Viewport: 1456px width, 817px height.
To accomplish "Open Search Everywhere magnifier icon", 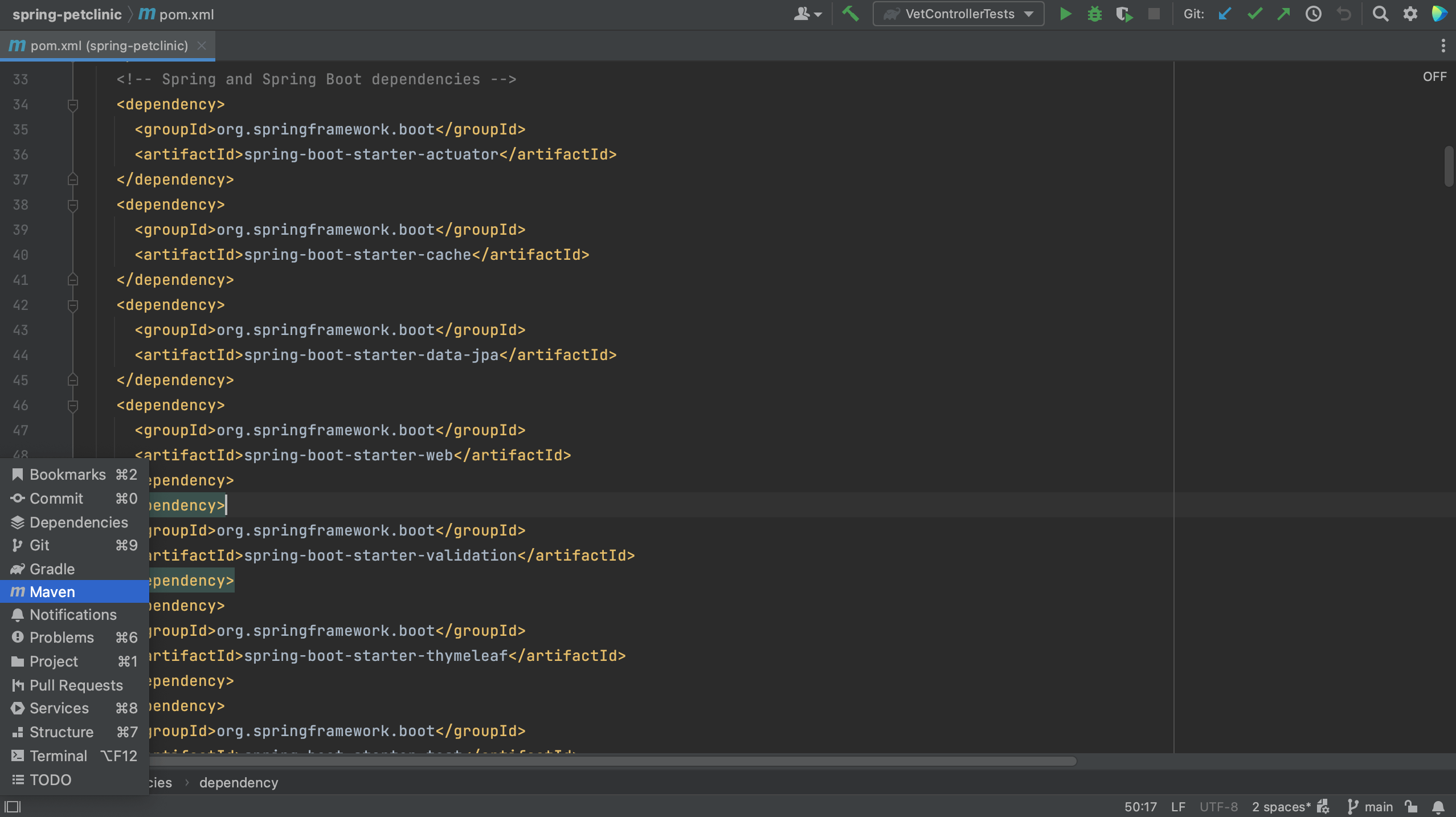I will 1380,14.
